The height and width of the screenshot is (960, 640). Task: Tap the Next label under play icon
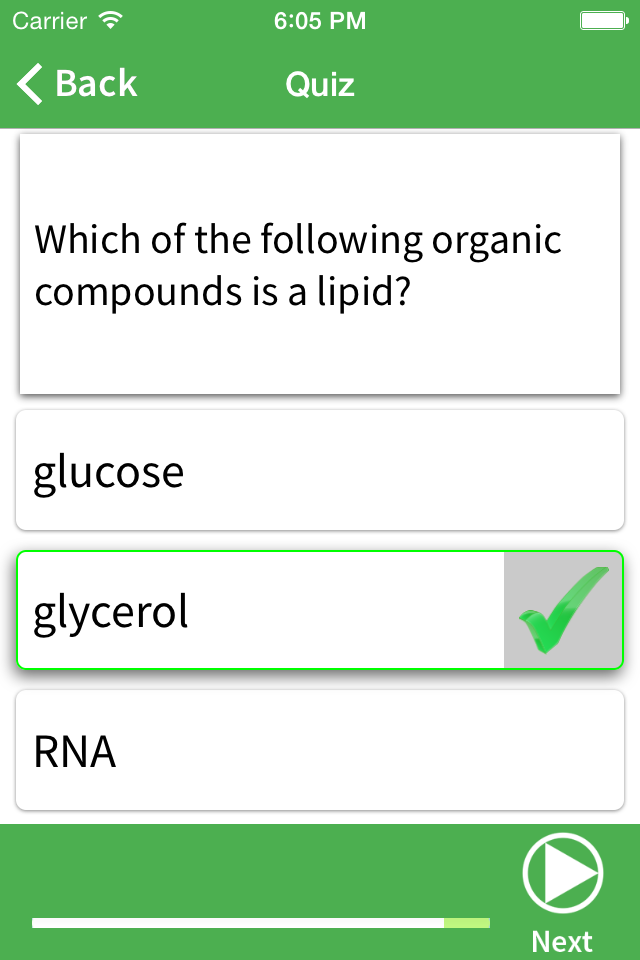(x=562, y=941)
